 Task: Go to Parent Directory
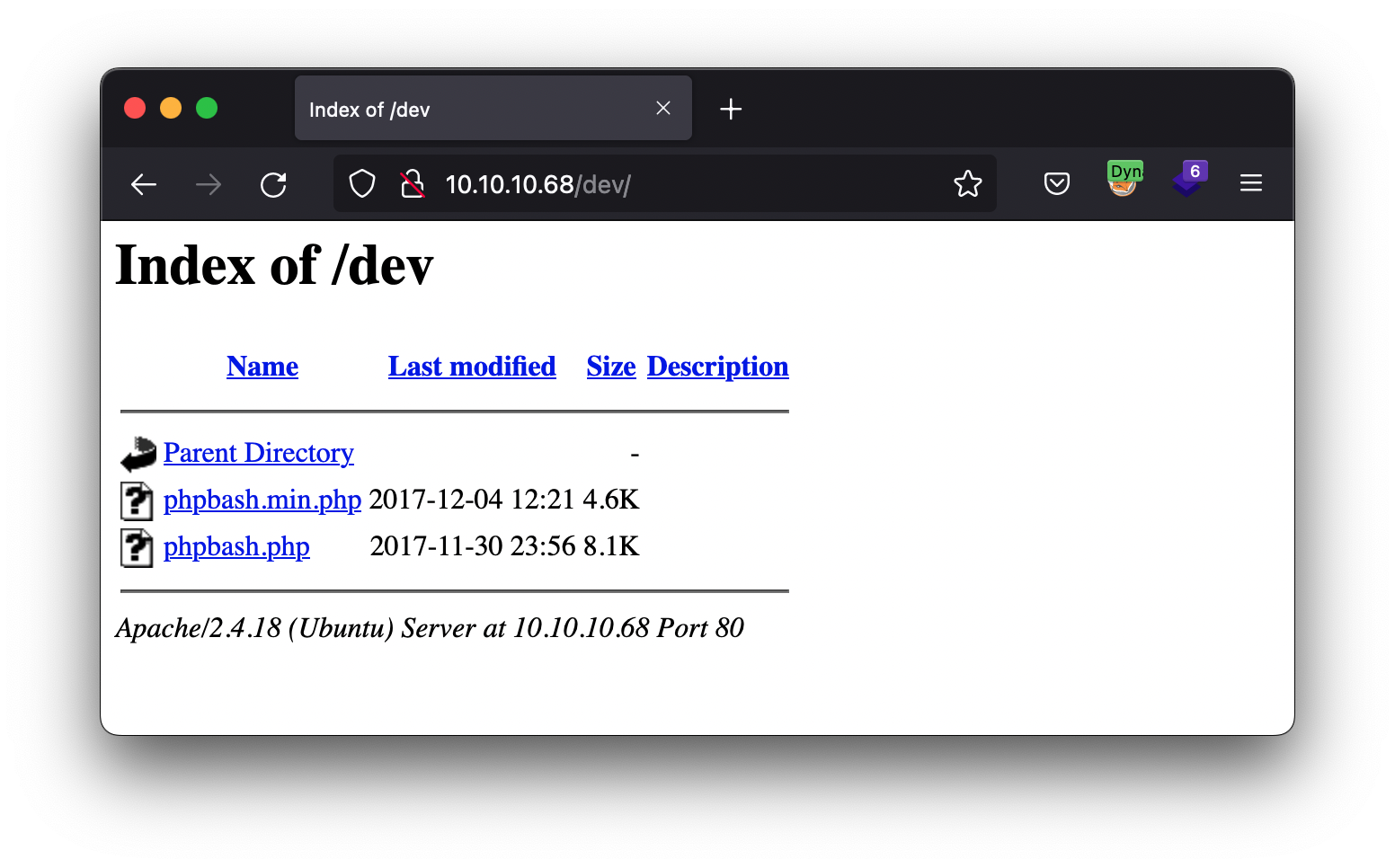pos(259,453)
